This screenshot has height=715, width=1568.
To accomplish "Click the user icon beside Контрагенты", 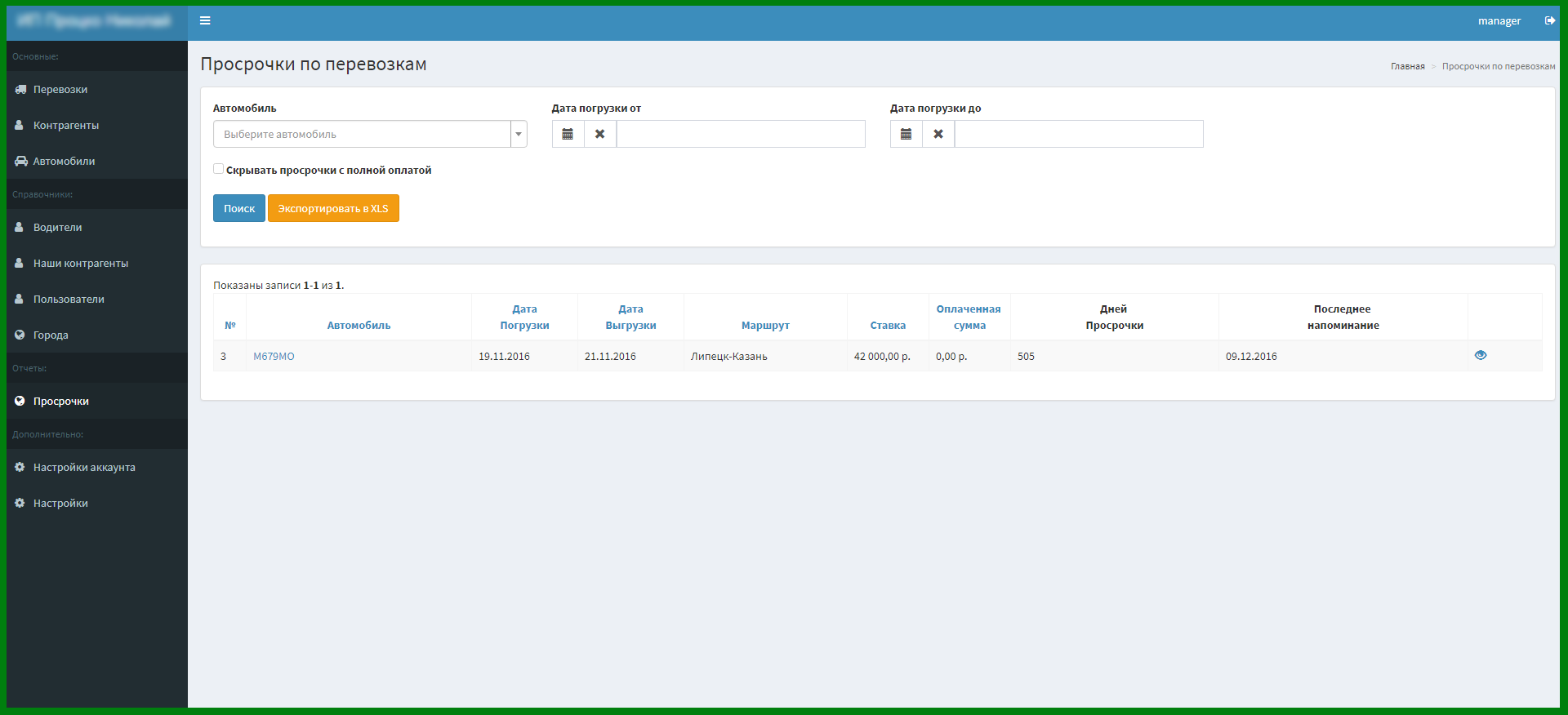I will 19,125.
